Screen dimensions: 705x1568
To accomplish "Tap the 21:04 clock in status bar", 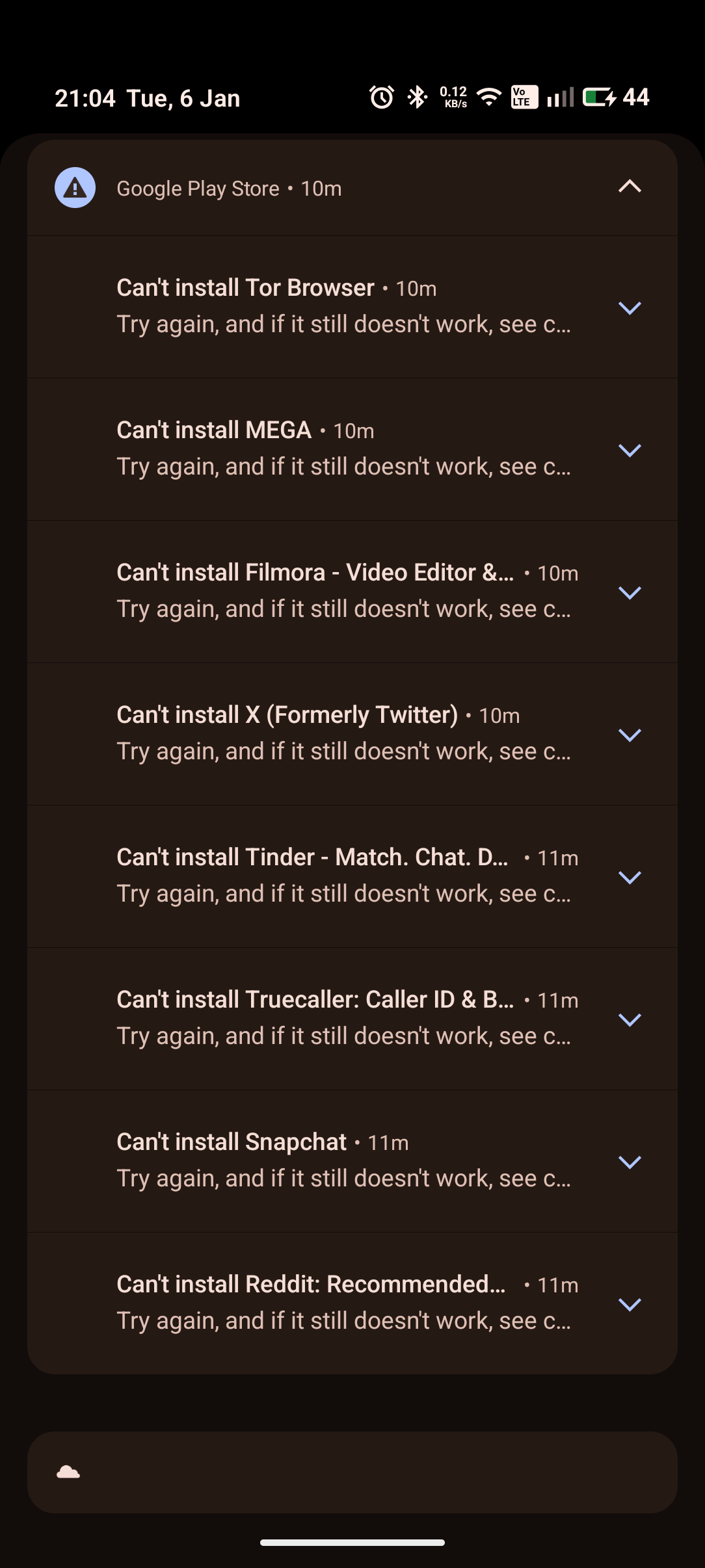I will coord(85,98).
